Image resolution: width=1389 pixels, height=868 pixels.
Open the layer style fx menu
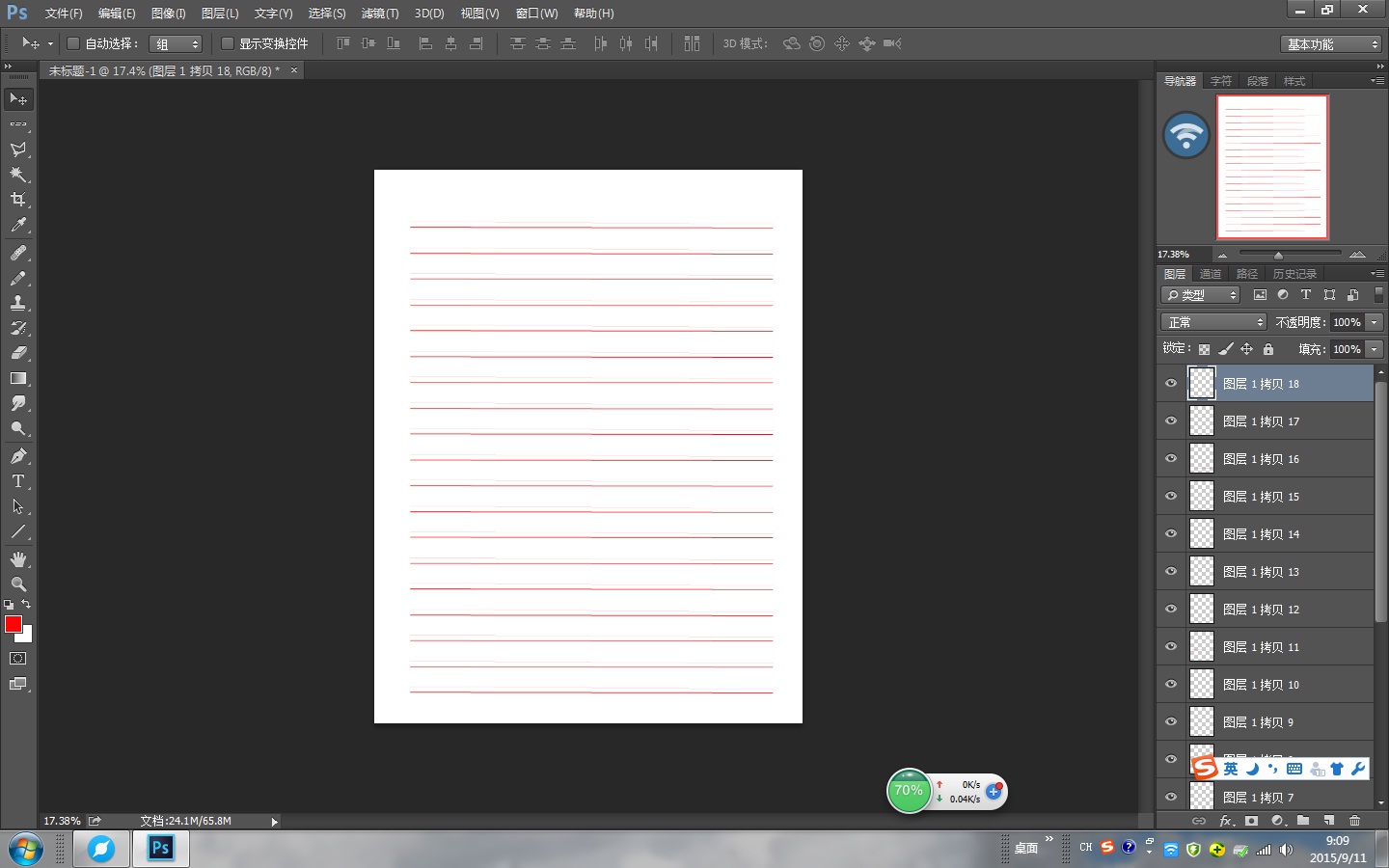(1226, 821)
